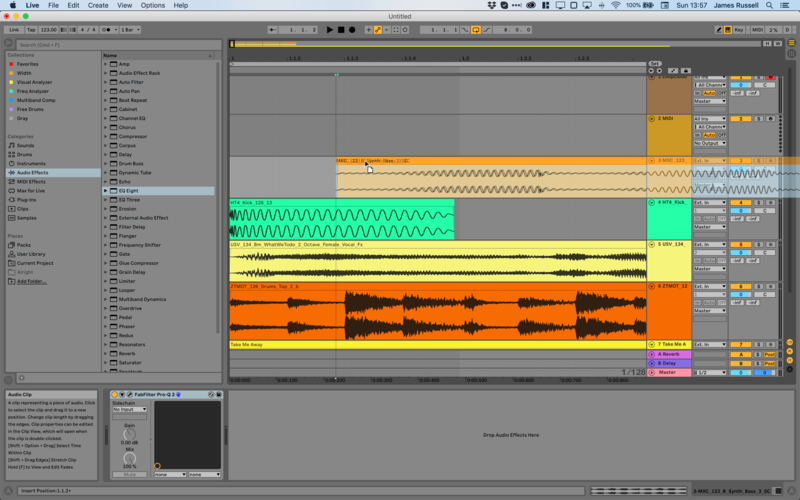
Task: Fold the 4 HT4_Kick track with its arrow
Action: (651, 202)
